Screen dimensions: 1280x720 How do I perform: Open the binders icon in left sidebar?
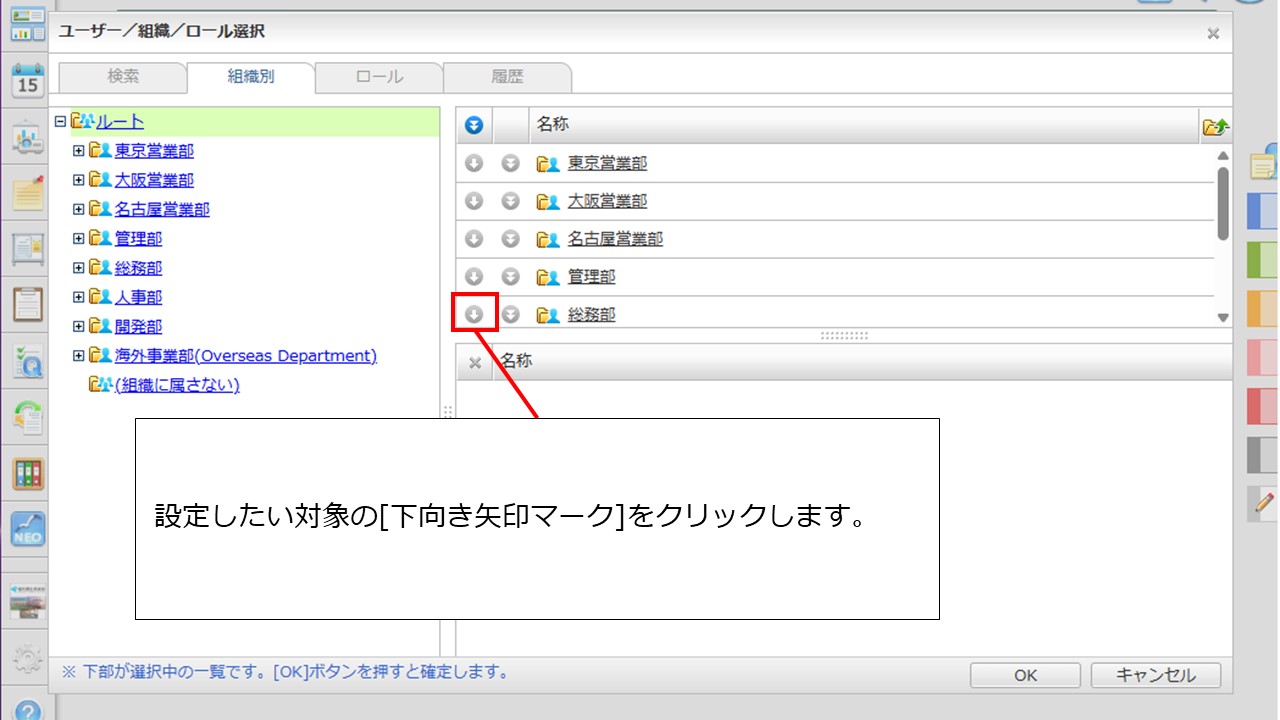[27, 473]
